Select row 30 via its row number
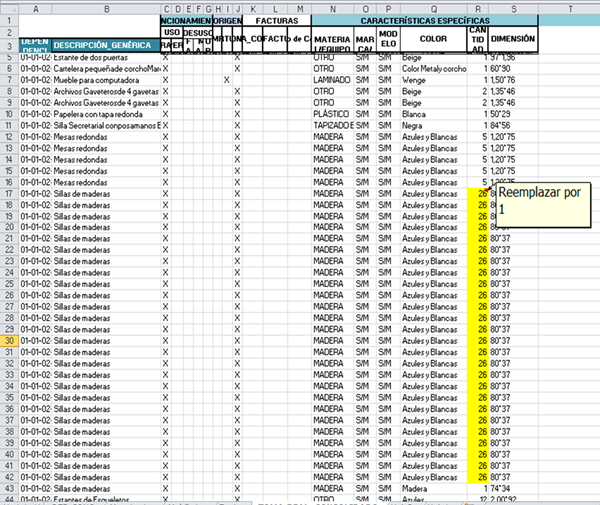The image size is (600, 505). tap(9, 341)
